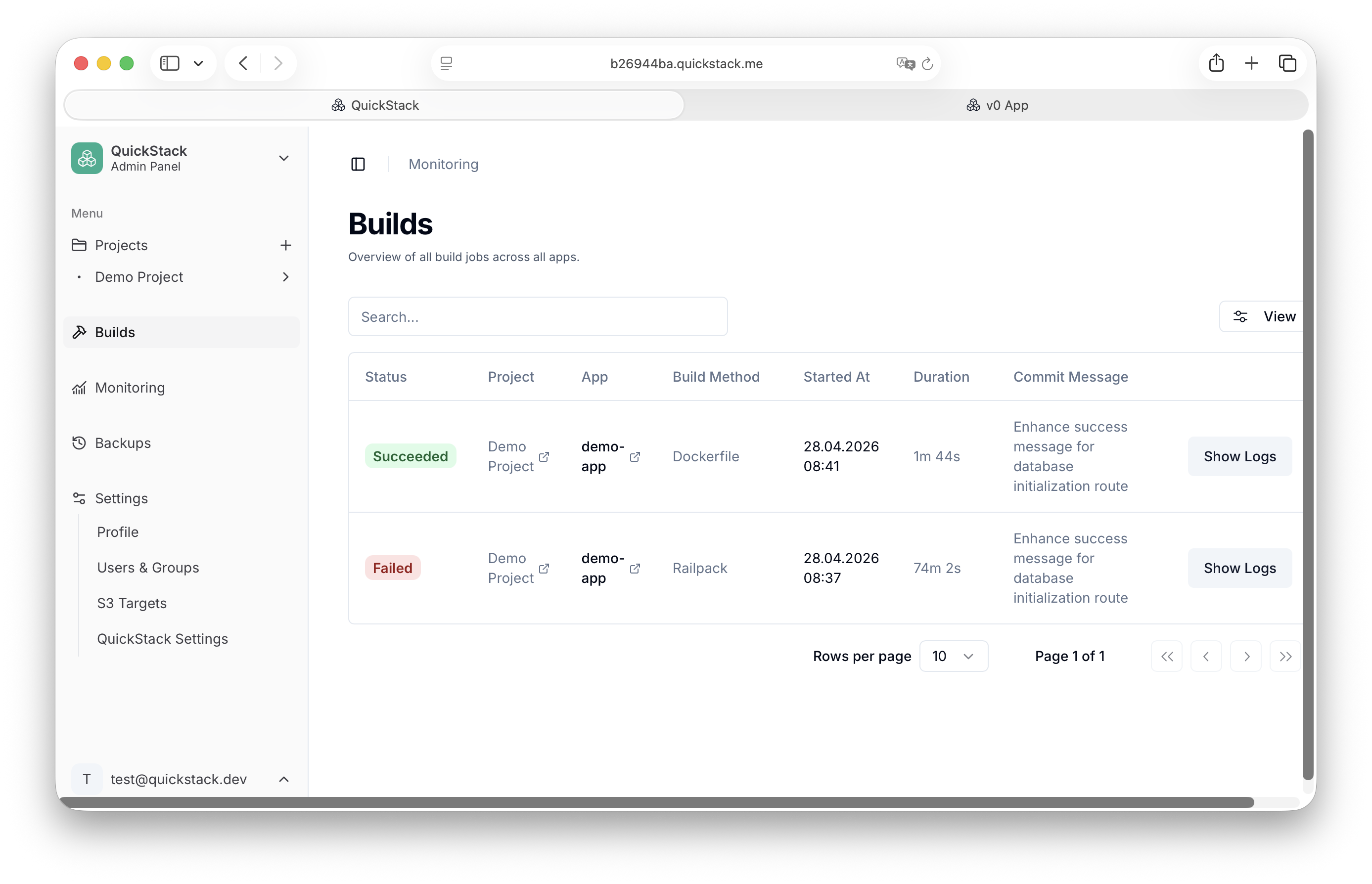Click the Safari share icon
Viewport: 1372px width, 884px height.
click(x=1216, y=63)
